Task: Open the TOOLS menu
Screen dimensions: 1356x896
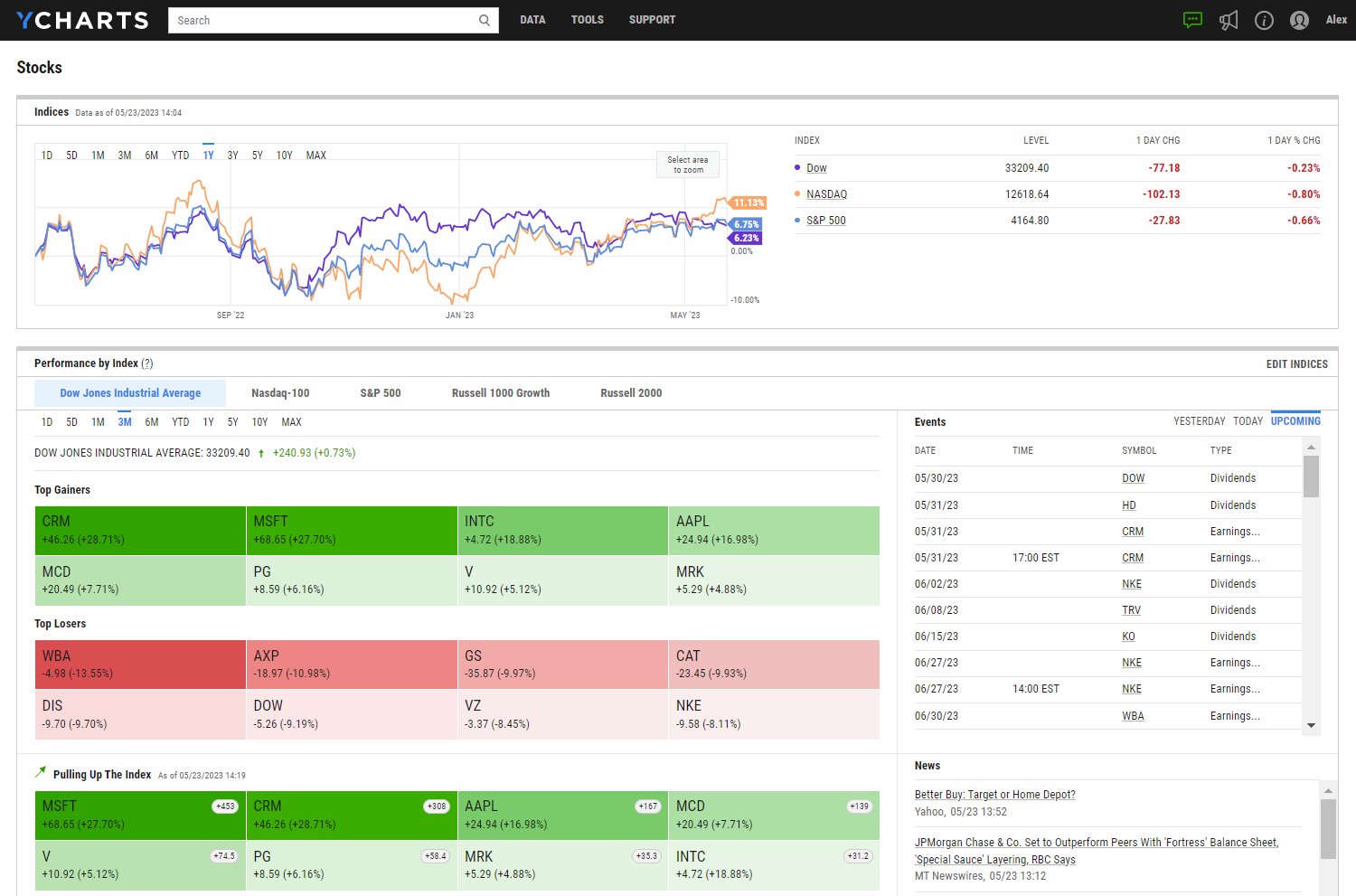Action: (587, 20)
